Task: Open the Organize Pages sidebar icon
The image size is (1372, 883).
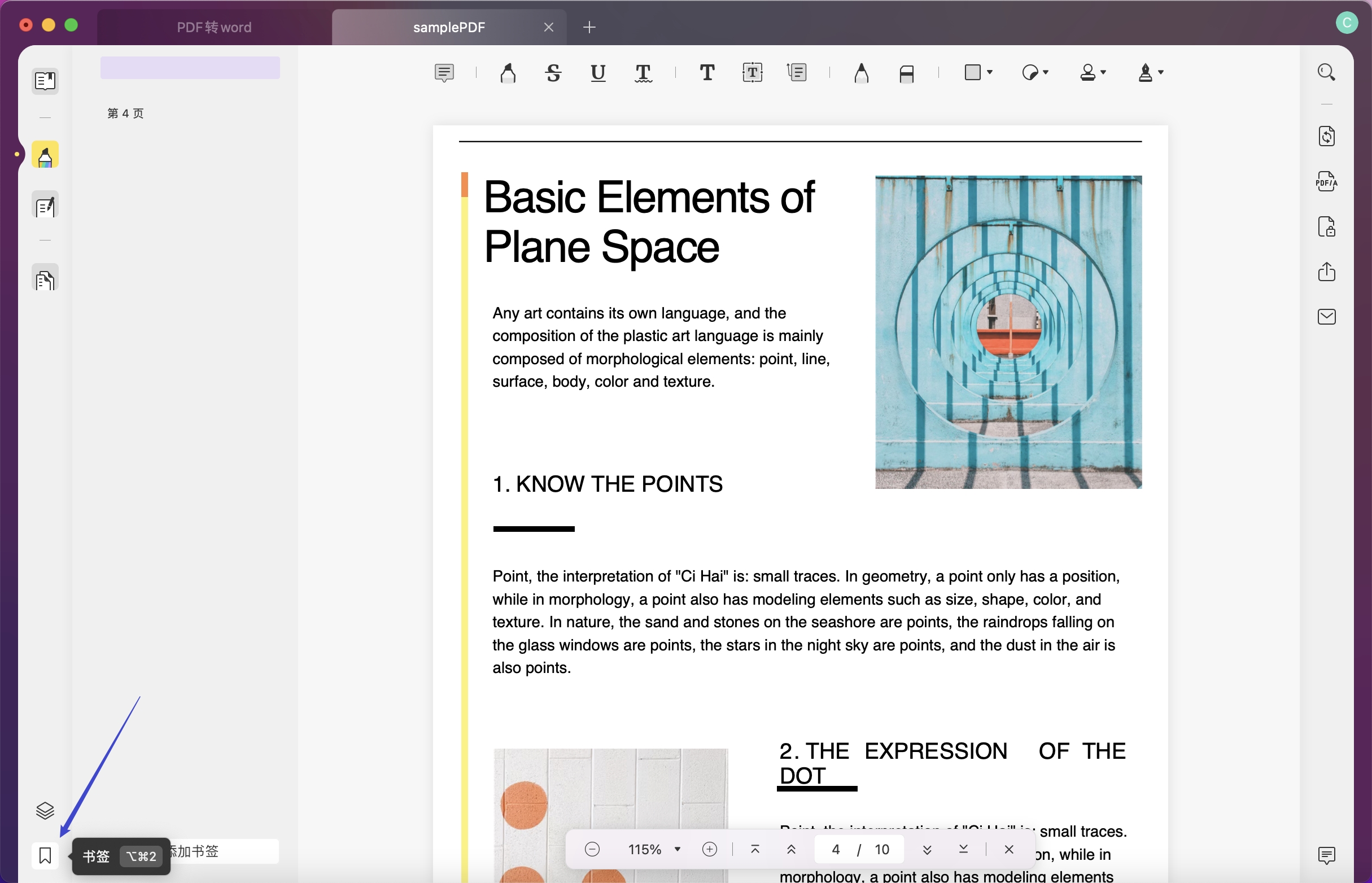Action: click(45, 278)
